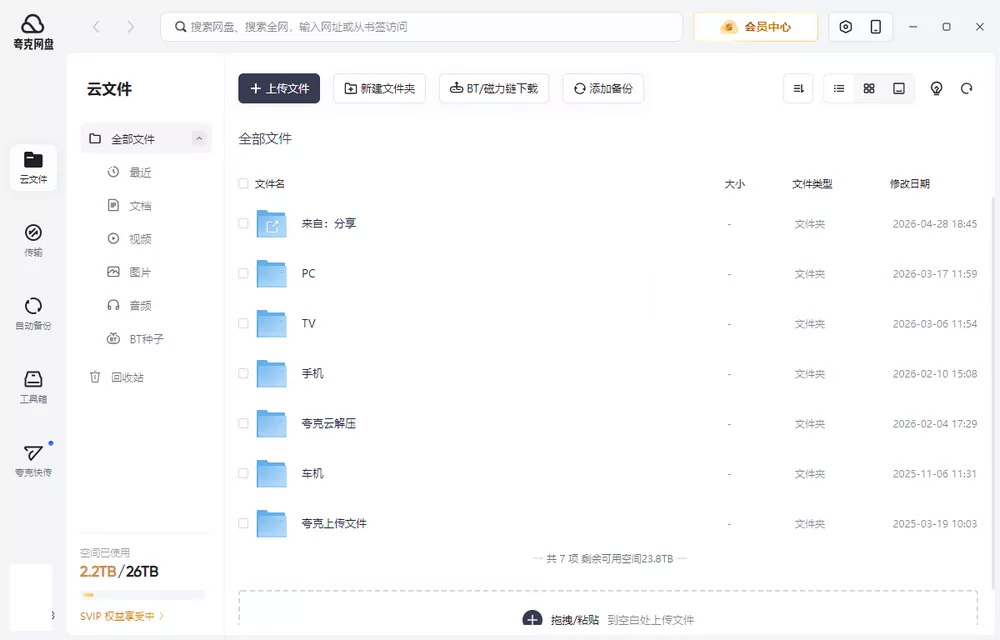Click the 手机 folder icon
1000x640 pixels.
click(x=272, y=374)
